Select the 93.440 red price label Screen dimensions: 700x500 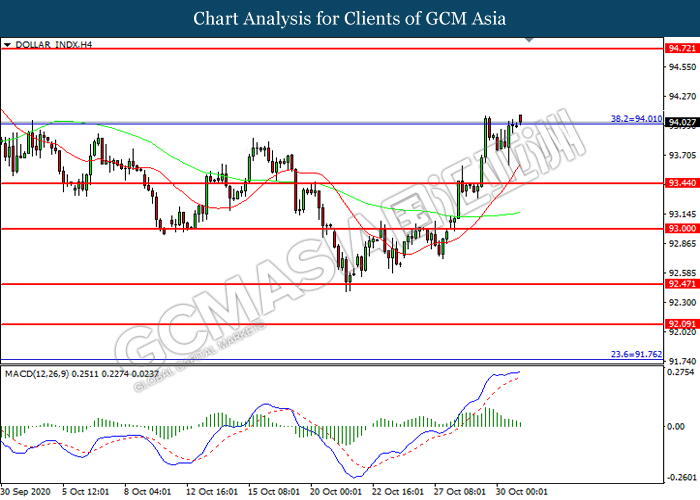(x=682, y=183)
